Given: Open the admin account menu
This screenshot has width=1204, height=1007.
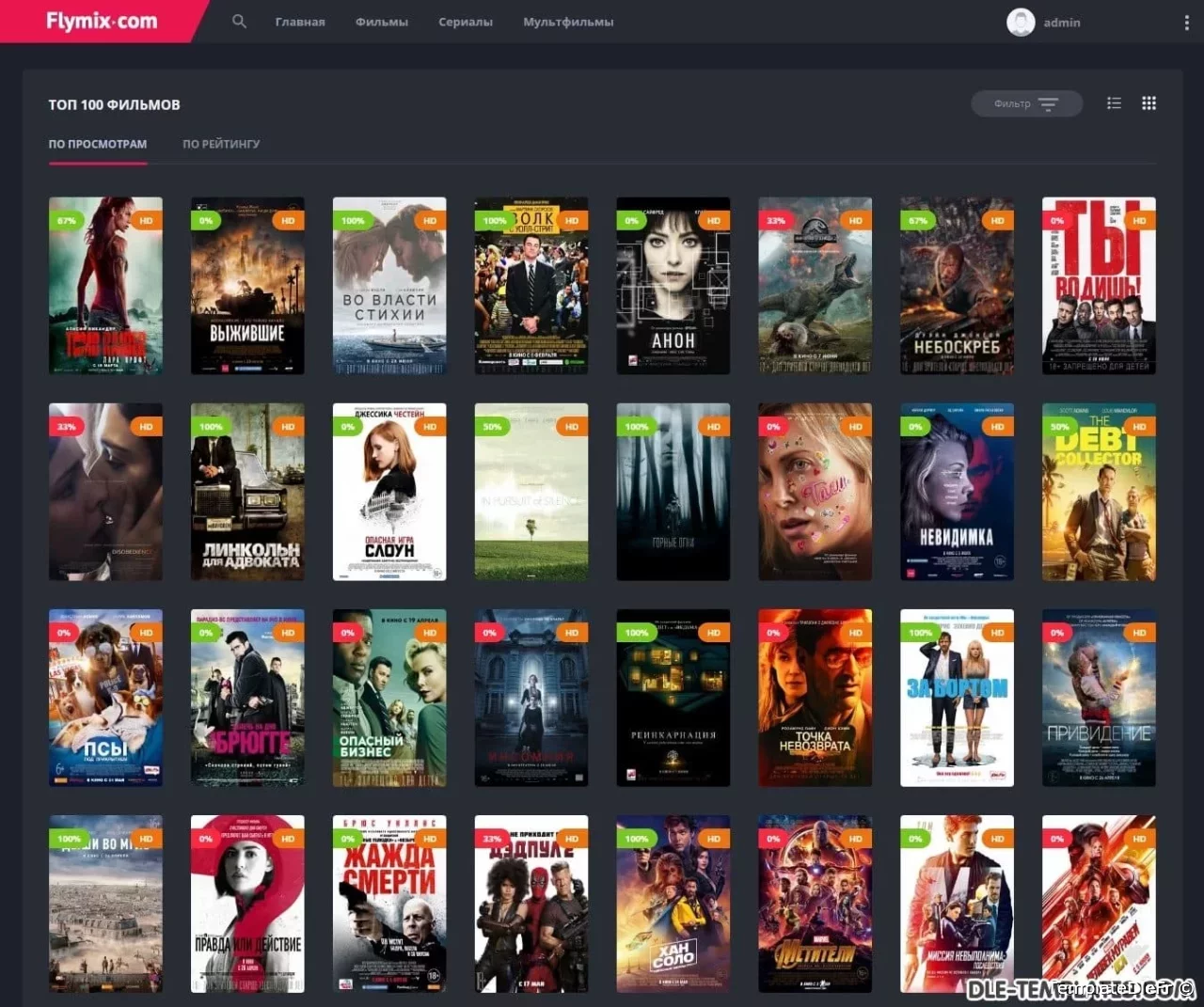Looking at the screenshot, I should click(1061, 23).
